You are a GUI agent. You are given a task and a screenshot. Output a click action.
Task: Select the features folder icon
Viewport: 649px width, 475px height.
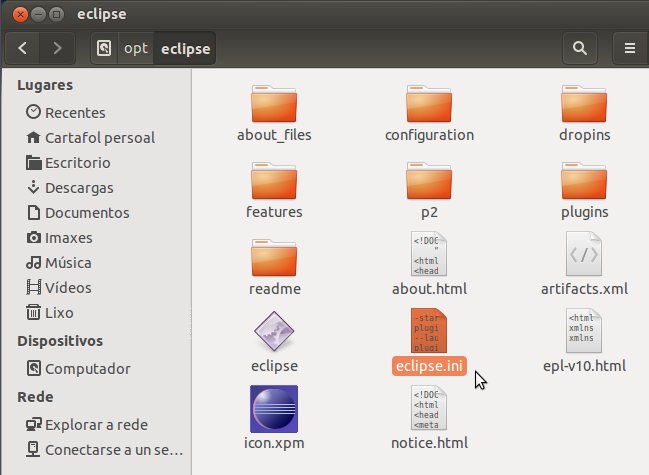point(274,181)
